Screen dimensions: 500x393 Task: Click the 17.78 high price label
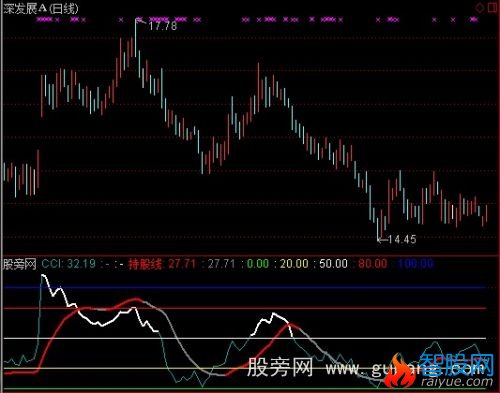163,26
